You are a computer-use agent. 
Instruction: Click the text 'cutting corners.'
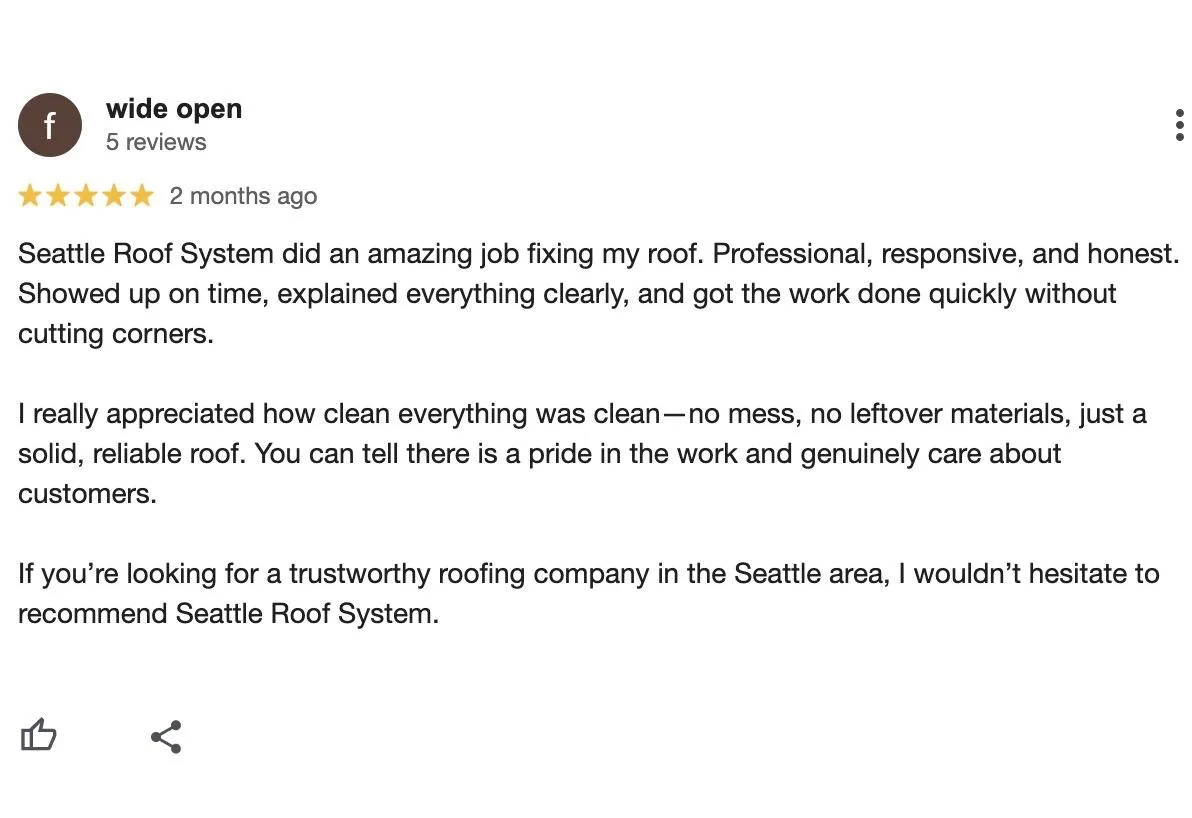(x=116, y=334)
